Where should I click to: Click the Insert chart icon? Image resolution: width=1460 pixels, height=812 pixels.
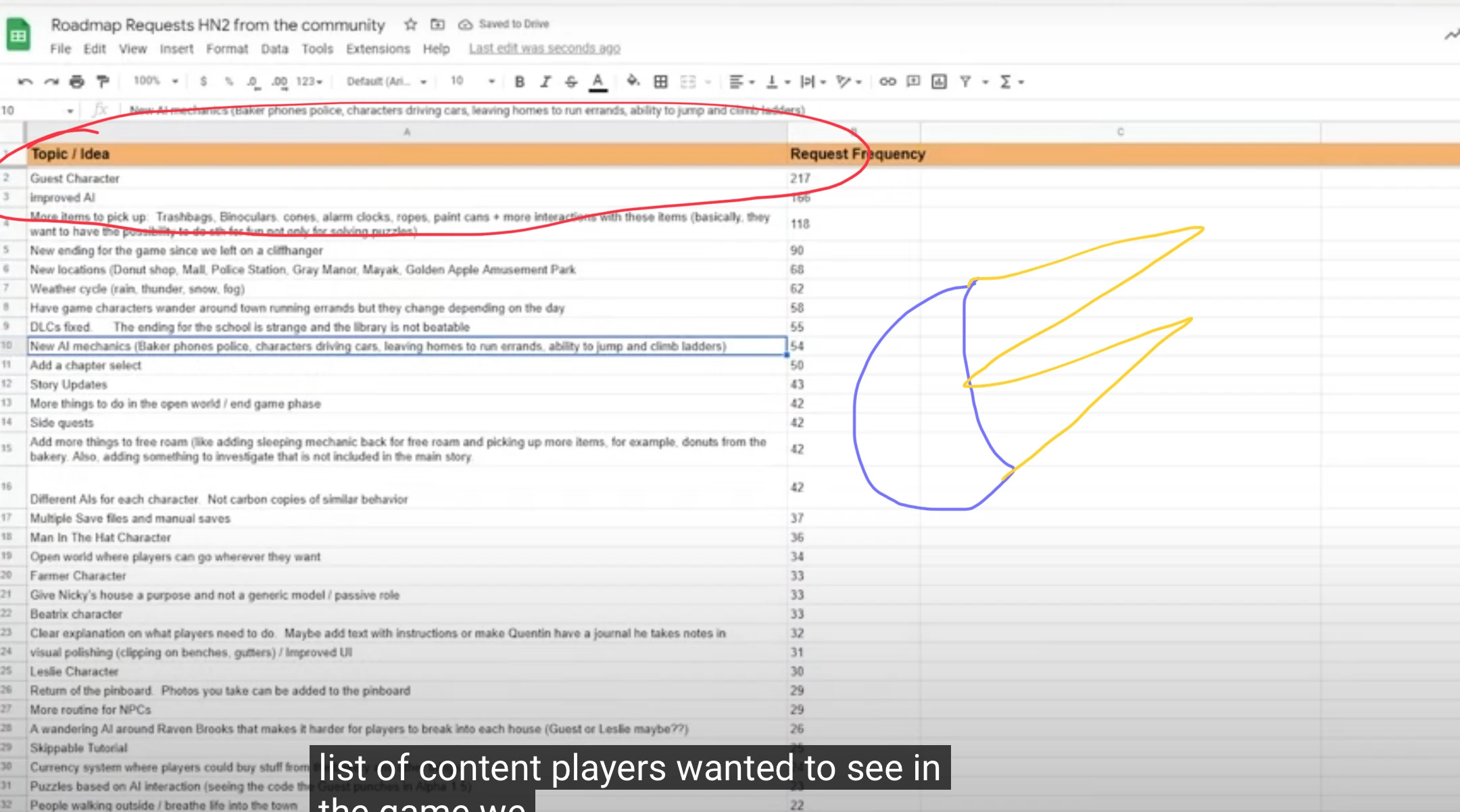[x=938, y=82]
